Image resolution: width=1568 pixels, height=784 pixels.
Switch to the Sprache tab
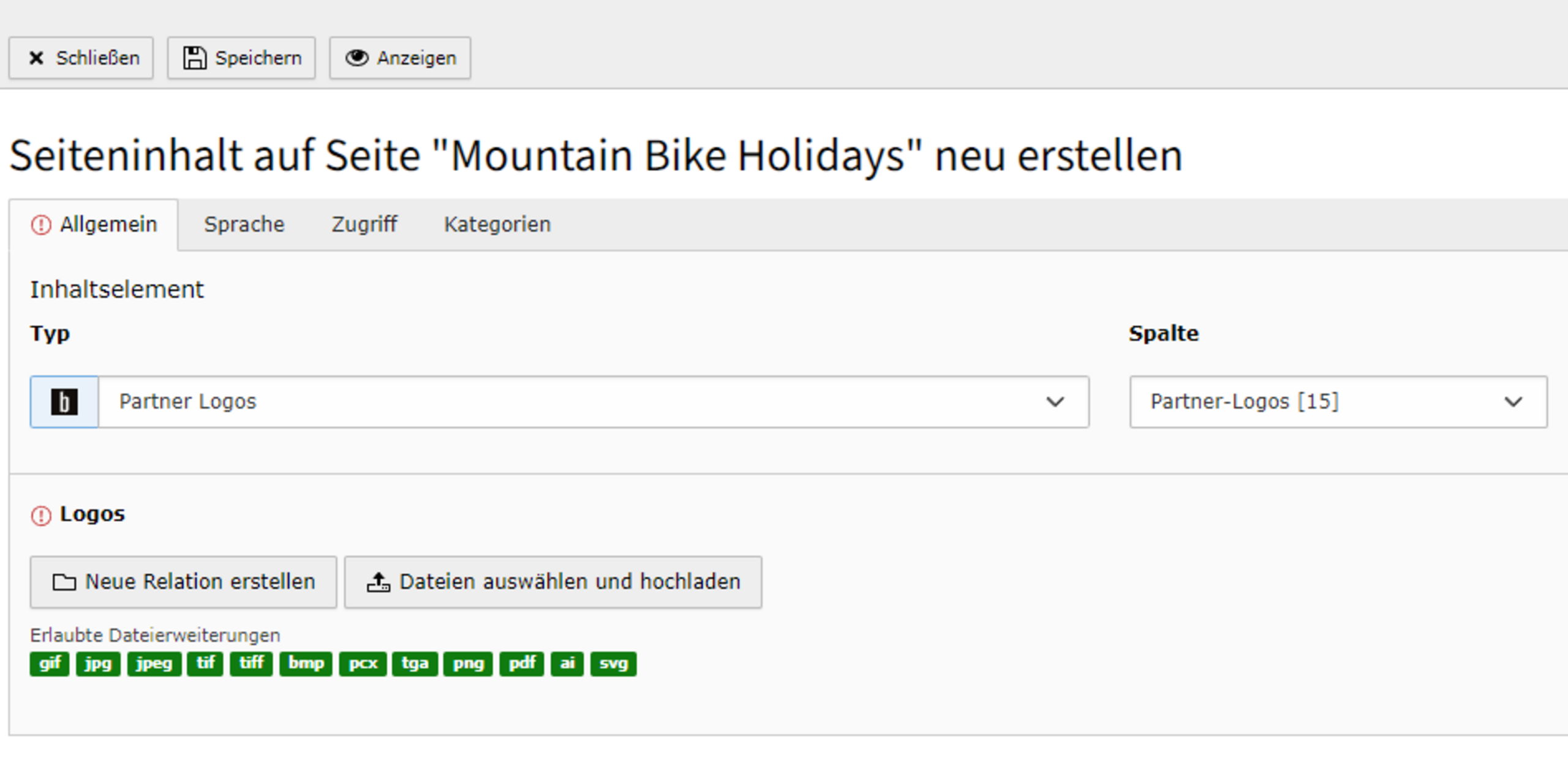[244, 225]
